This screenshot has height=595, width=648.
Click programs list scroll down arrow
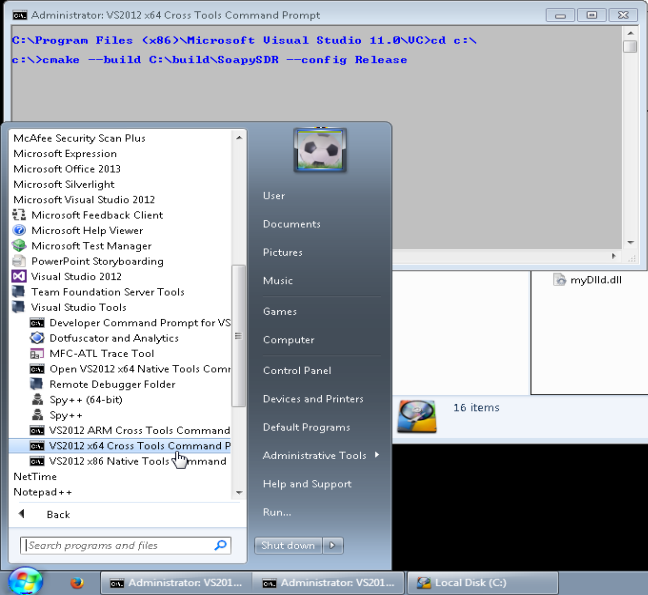pyautogui.click(x=239, y=493)
